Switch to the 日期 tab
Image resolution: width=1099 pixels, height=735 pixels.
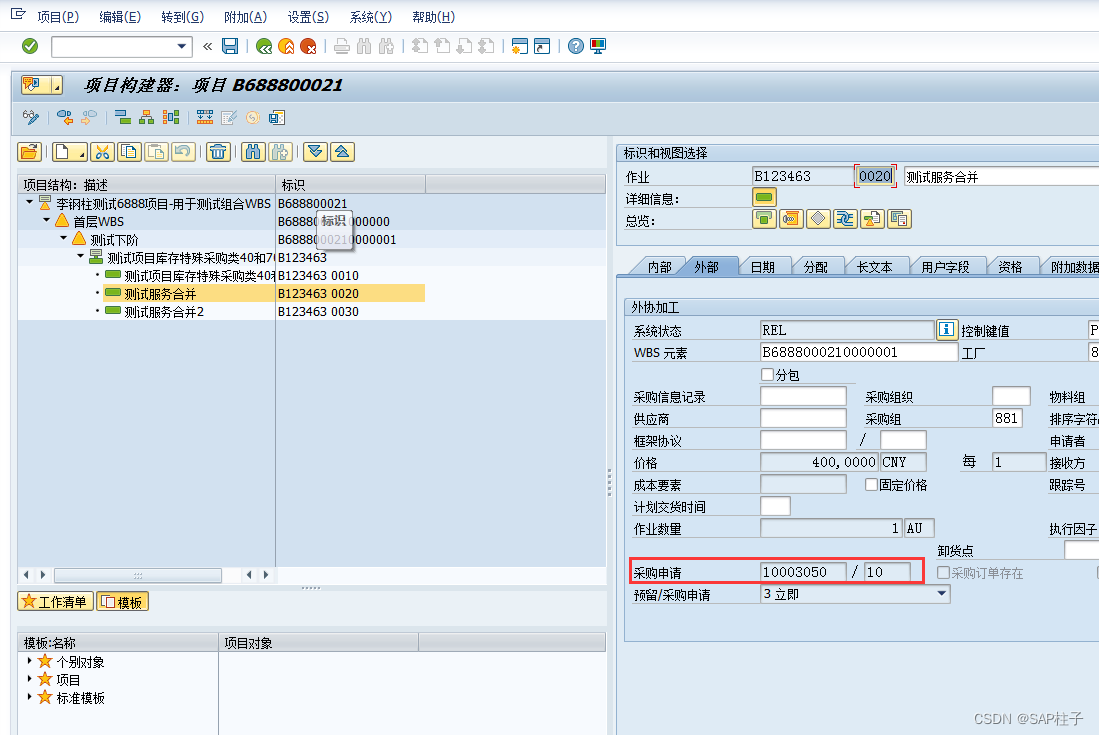pyautogui.click(x=763, y=267)
